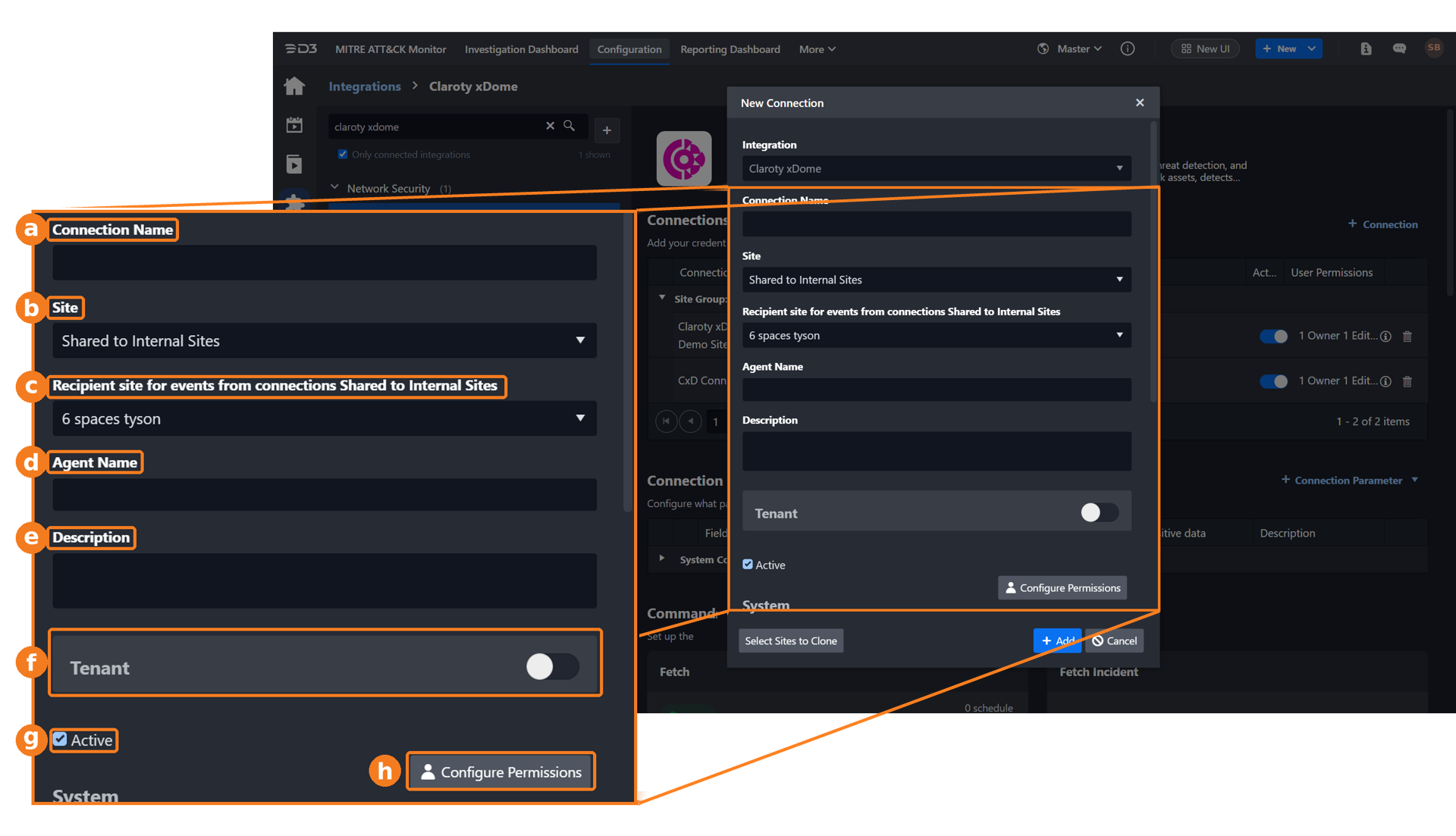This screenshot has height=836, width=1456.
Task: Click the Claroty xDome integration logo
Action: coord(684,158)
